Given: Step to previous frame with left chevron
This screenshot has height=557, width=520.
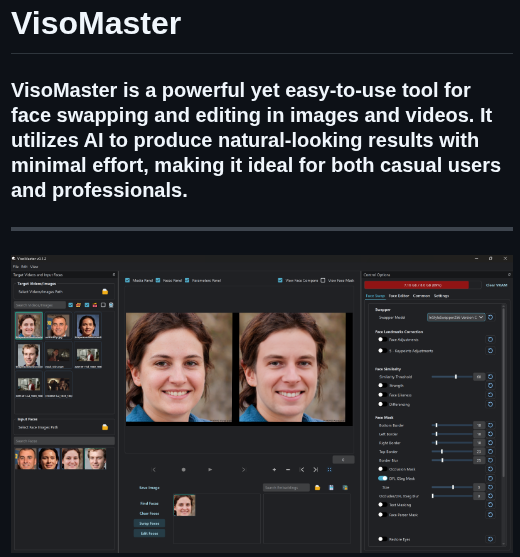Looking at the screenshot, I should point(154,470).
